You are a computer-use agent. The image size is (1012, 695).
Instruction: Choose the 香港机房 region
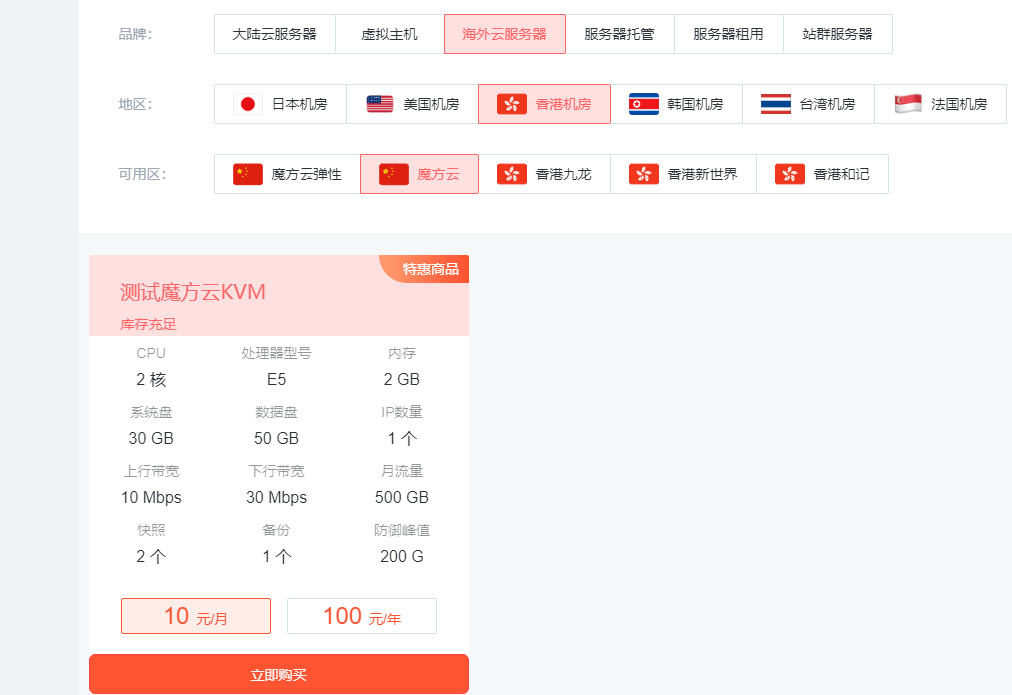544,104
